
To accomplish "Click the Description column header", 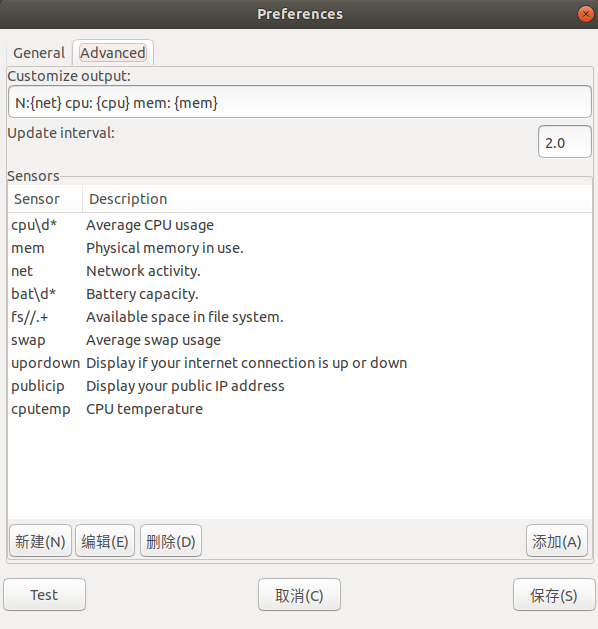I will 337,199.
